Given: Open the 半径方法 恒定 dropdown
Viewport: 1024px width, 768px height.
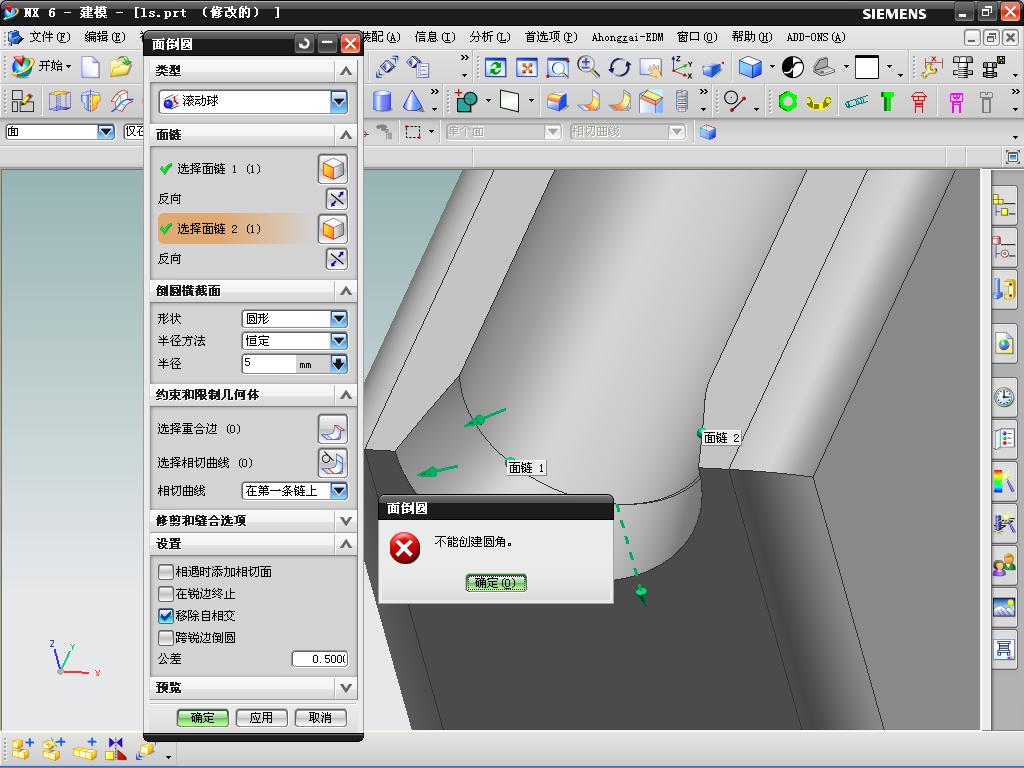Looking at the screenshot, I should [338, 341].
